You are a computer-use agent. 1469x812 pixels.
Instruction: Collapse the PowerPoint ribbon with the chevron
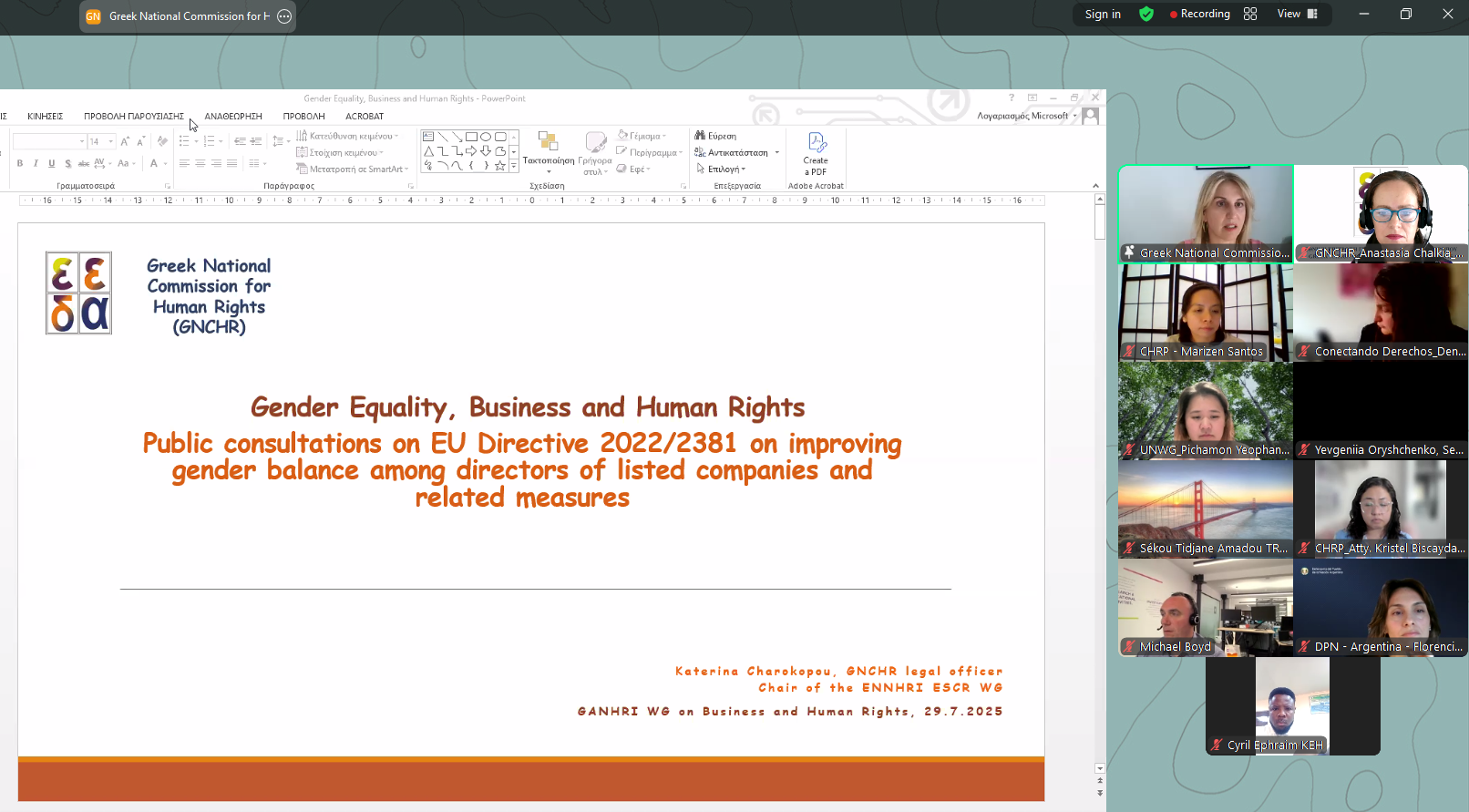point(1095,186)
